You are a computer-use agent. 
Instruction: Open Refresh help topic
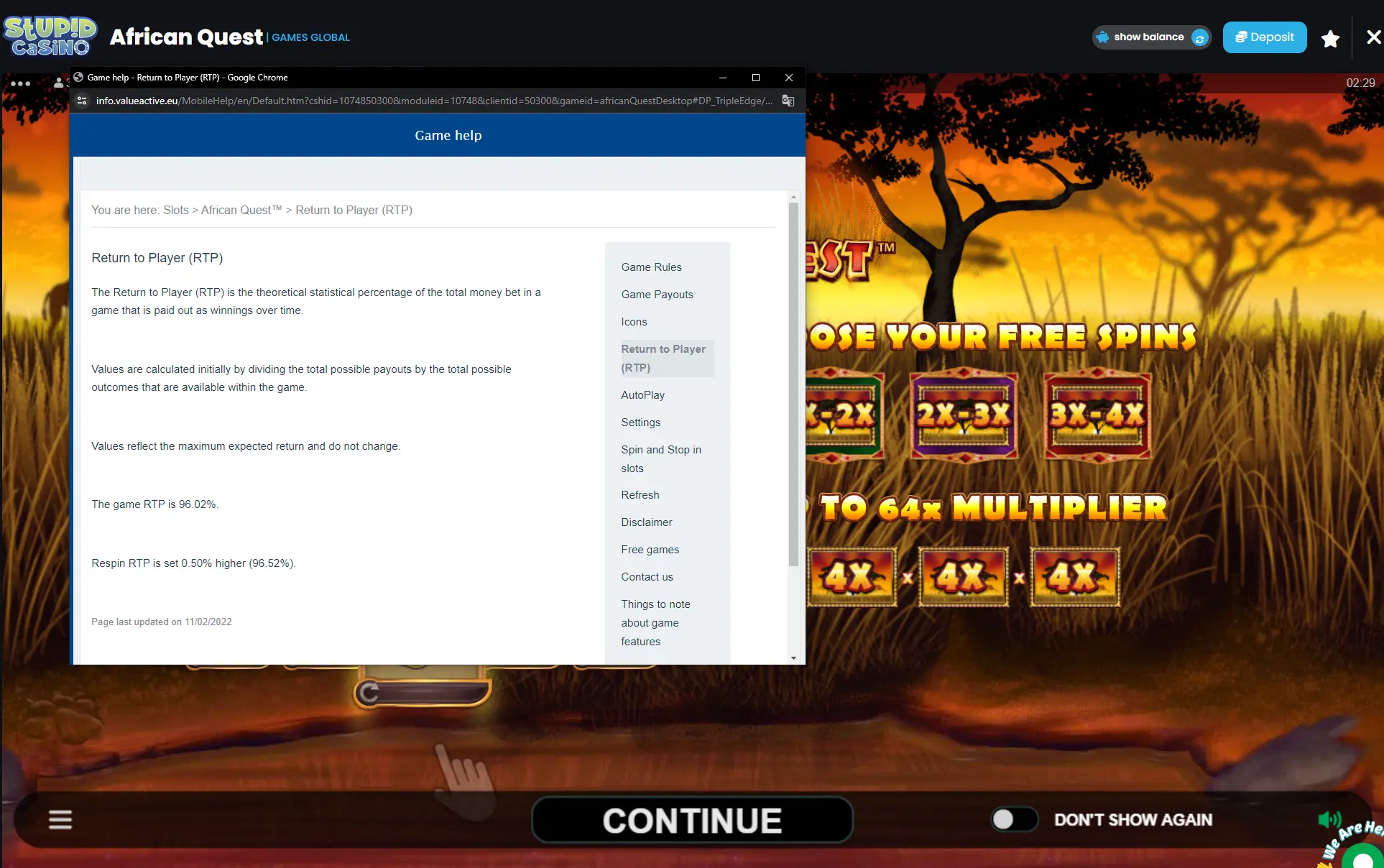(640, 495)
